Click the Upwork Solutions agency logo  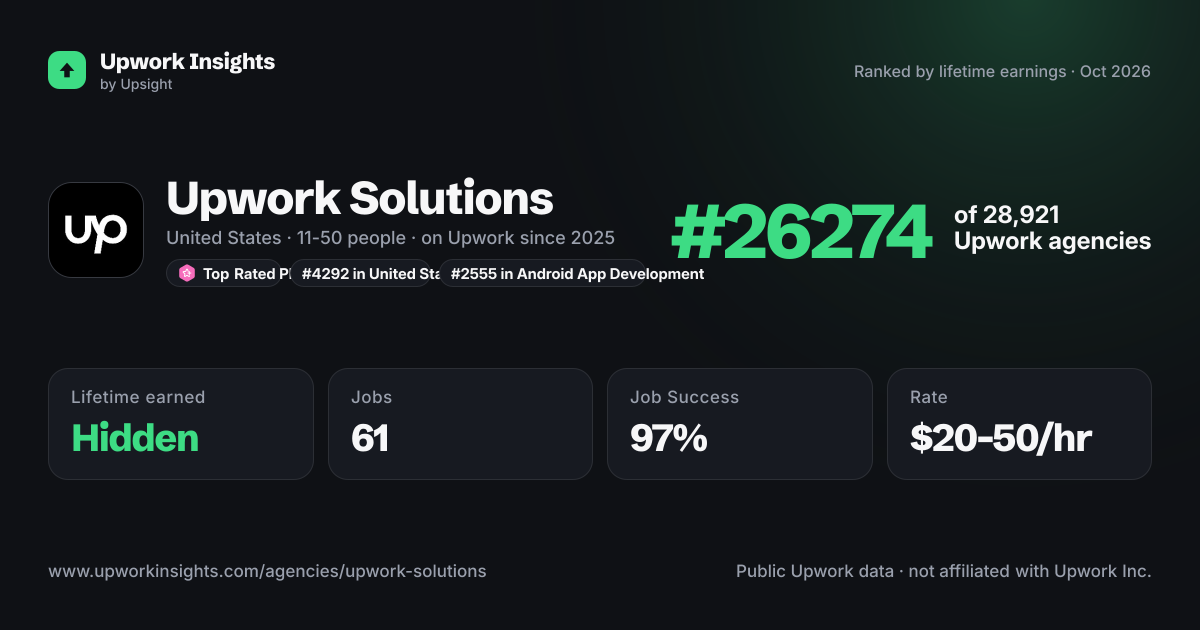(96, 230)
